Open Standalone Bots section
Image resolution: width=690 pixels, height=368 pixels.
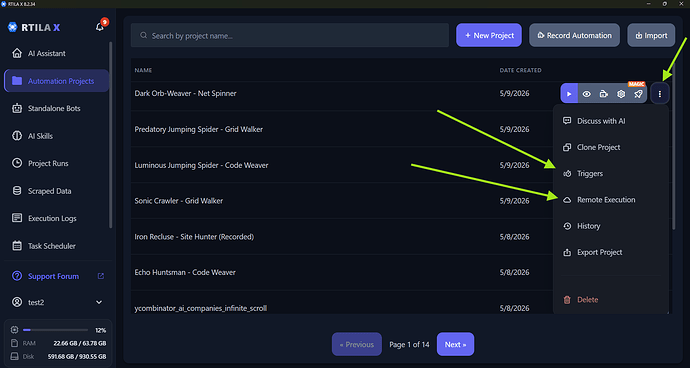point(56,108)
